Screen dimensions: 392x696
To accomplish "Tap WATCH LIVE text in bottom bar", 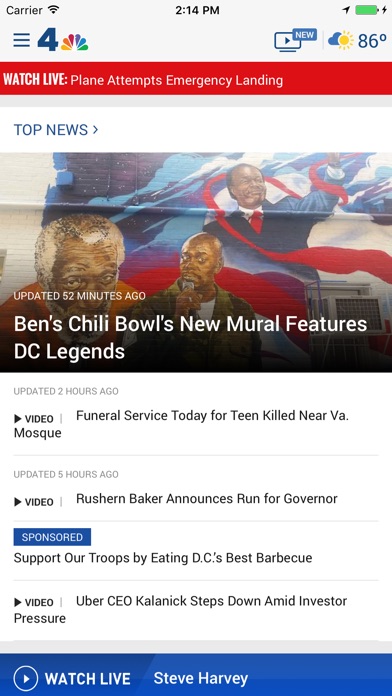I will coord(87,679).
